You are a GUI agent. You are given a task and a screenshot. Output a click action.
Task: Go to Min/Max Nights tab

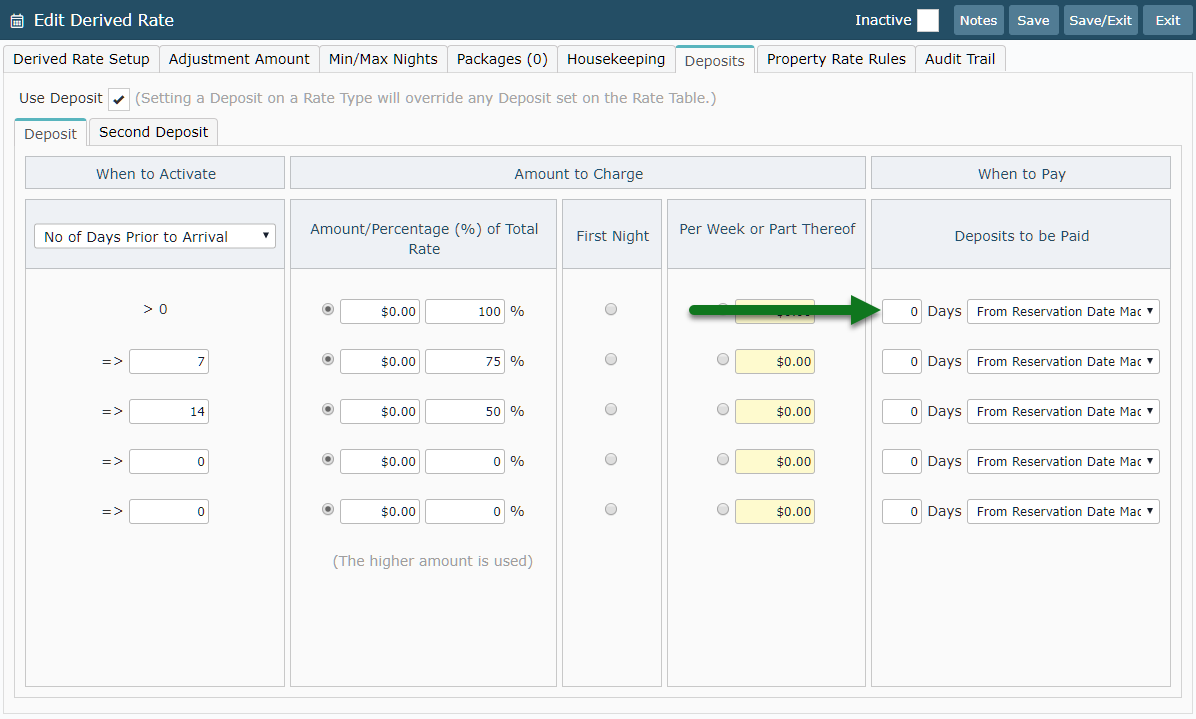click(383, 59)
